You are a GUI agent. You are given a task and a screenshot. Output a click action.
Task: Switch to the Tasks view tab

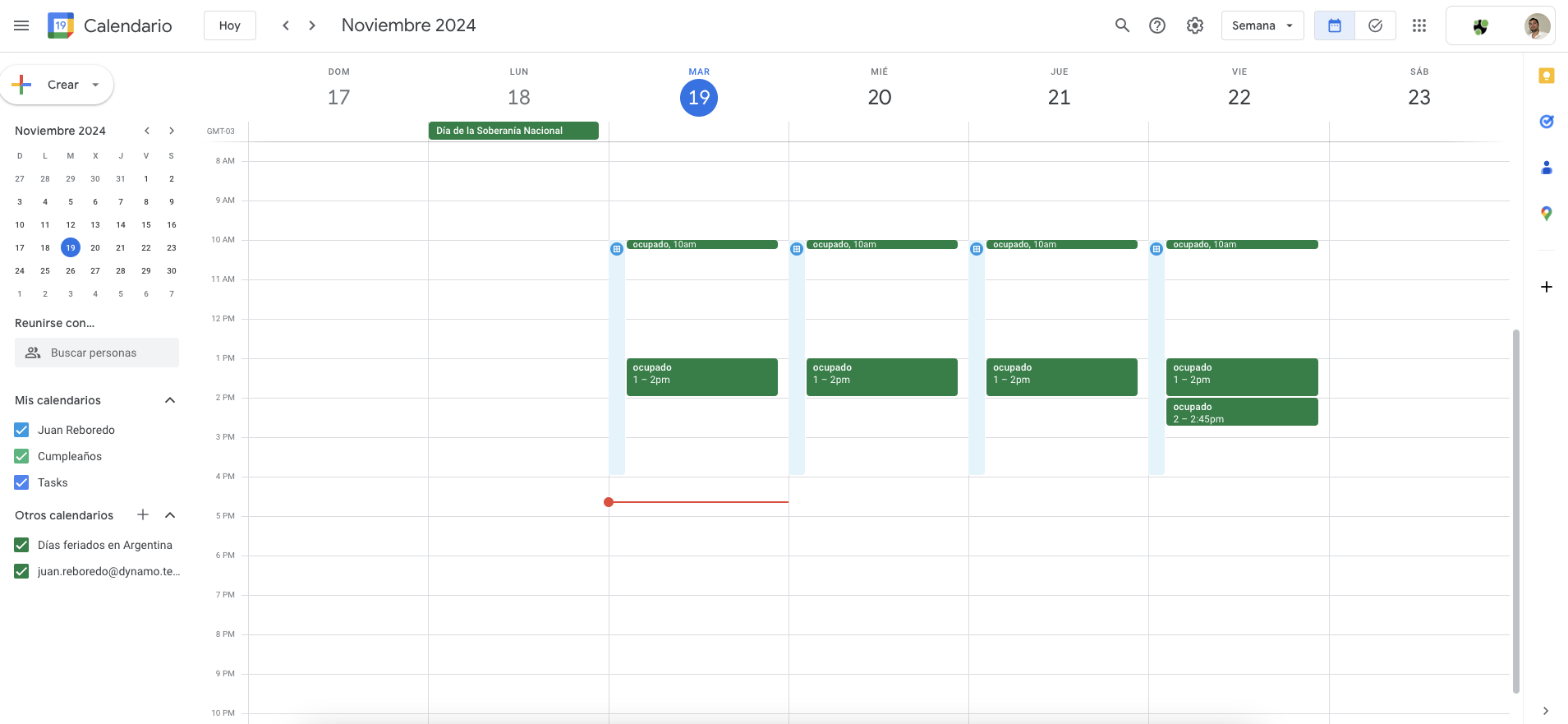click(1375, 25)
